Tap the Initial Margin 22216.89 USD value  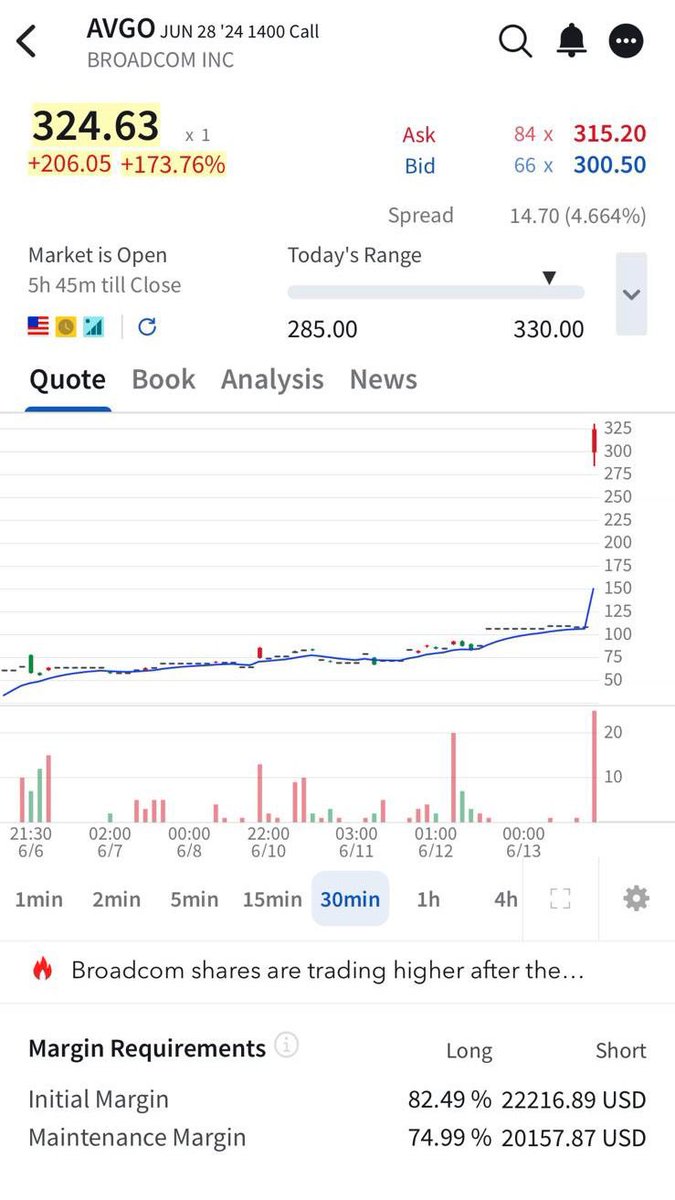coord(574,1100)
